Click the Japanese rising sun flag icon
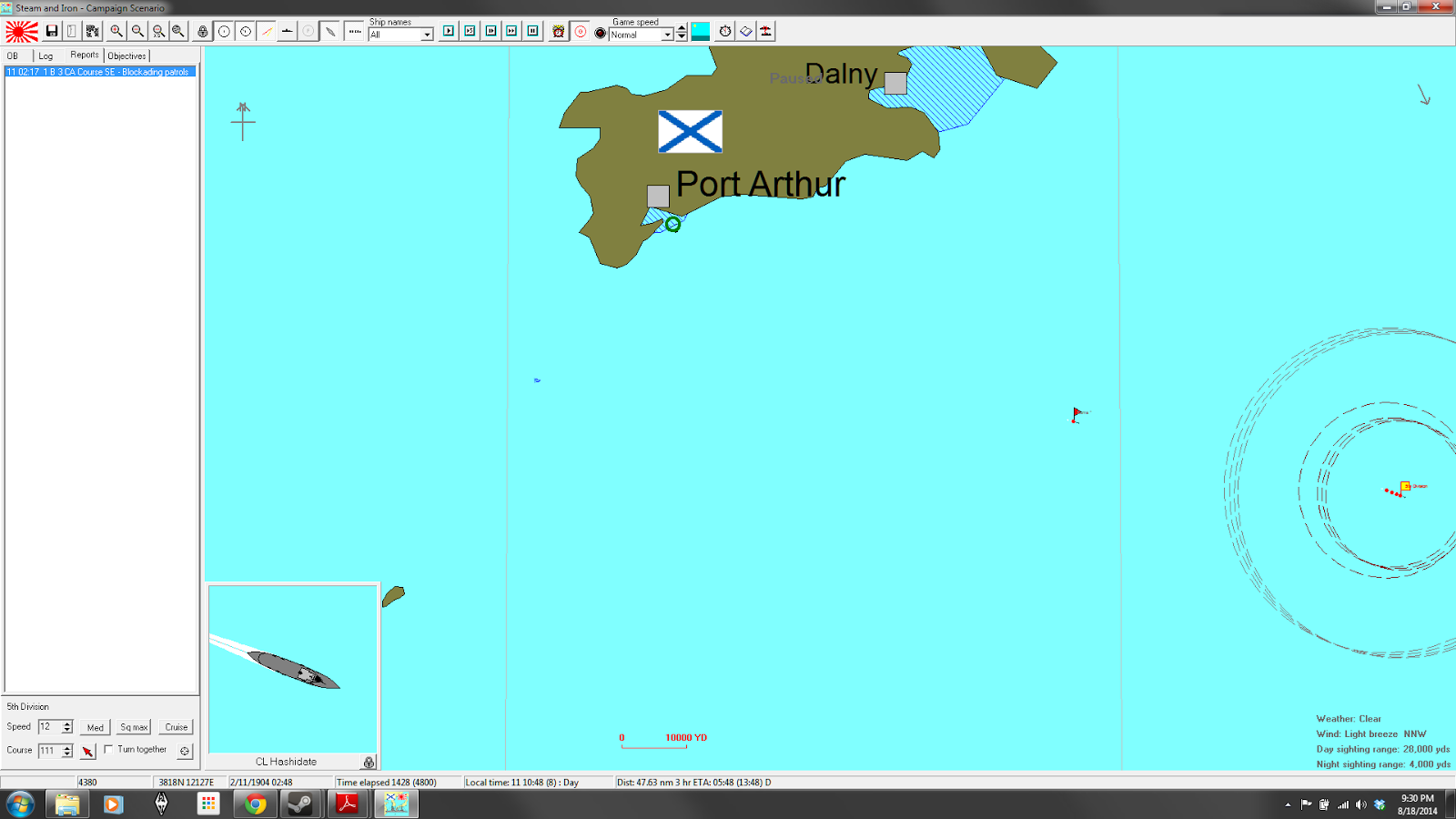The width and height of the screenshot is (1456, 819). pos(22,32)
